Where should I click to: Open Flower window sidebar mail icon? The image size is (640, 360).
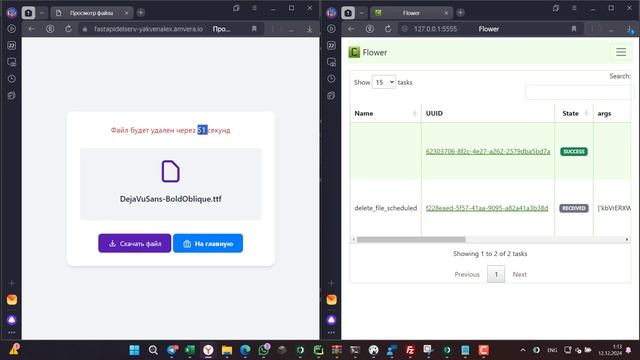[x=331, y=300]
